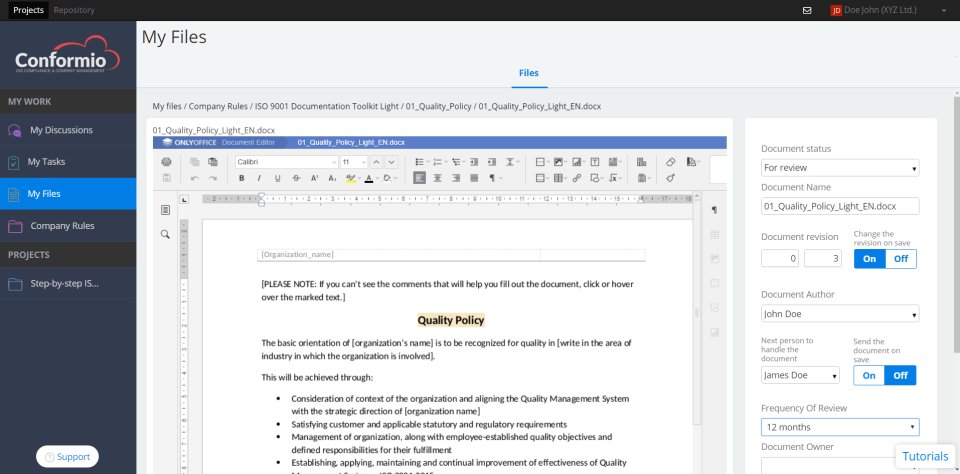Turn Off change the revision on save

[x=901, y=258]
